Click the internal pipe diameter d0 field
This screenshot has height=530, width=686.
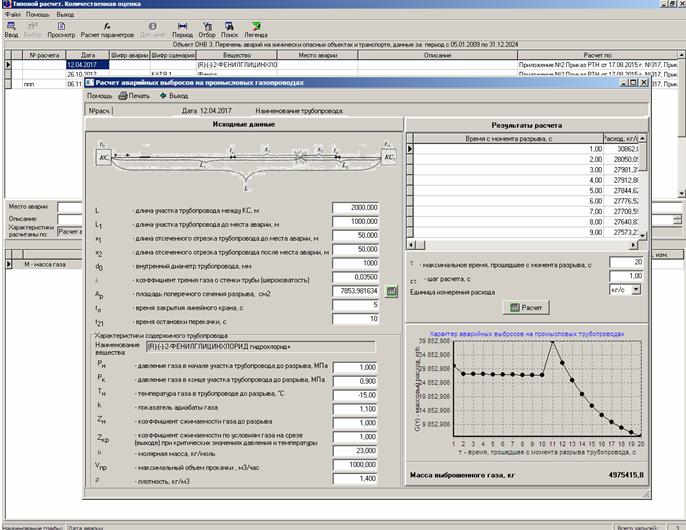pos(356,263)
